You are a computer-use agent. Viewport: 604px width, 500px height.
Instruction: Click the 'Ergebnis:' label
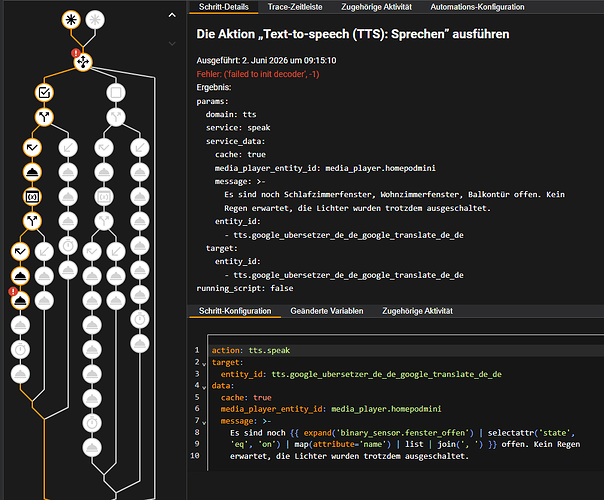tap(214, 87)
